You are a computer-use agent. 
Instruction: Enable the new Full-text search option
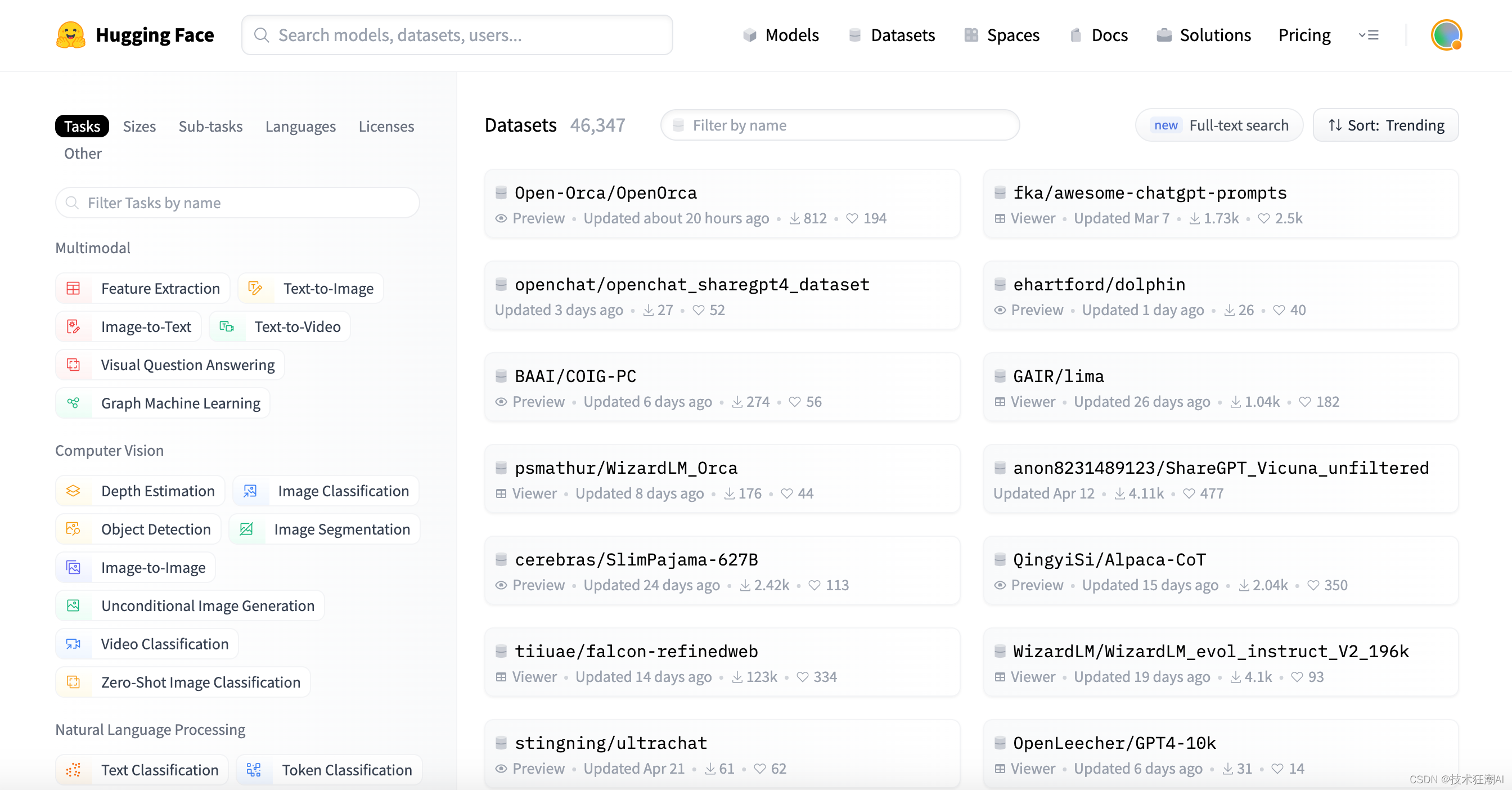point(1219,125)
